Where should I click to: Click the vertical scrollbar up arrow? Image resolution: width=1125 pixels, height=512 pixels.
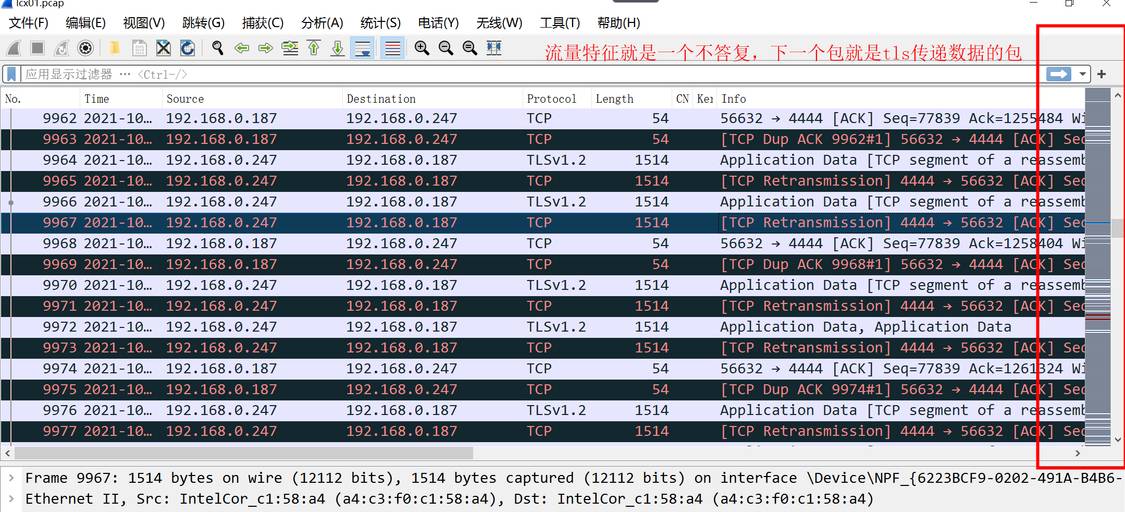coord(1117,95)
